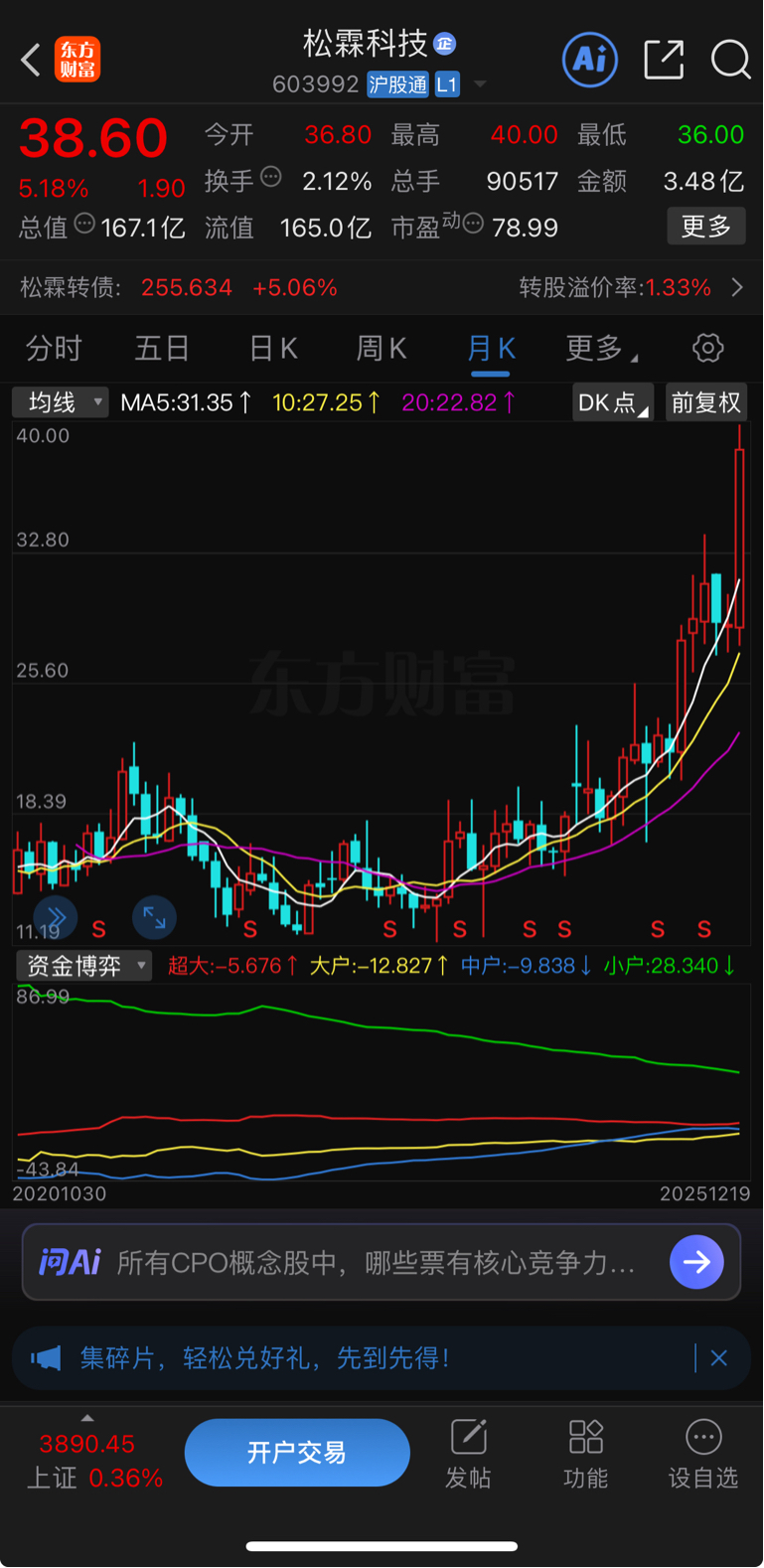Open the 集碎片 promotion banner text
The image size is (764, 1568).
264,1358
